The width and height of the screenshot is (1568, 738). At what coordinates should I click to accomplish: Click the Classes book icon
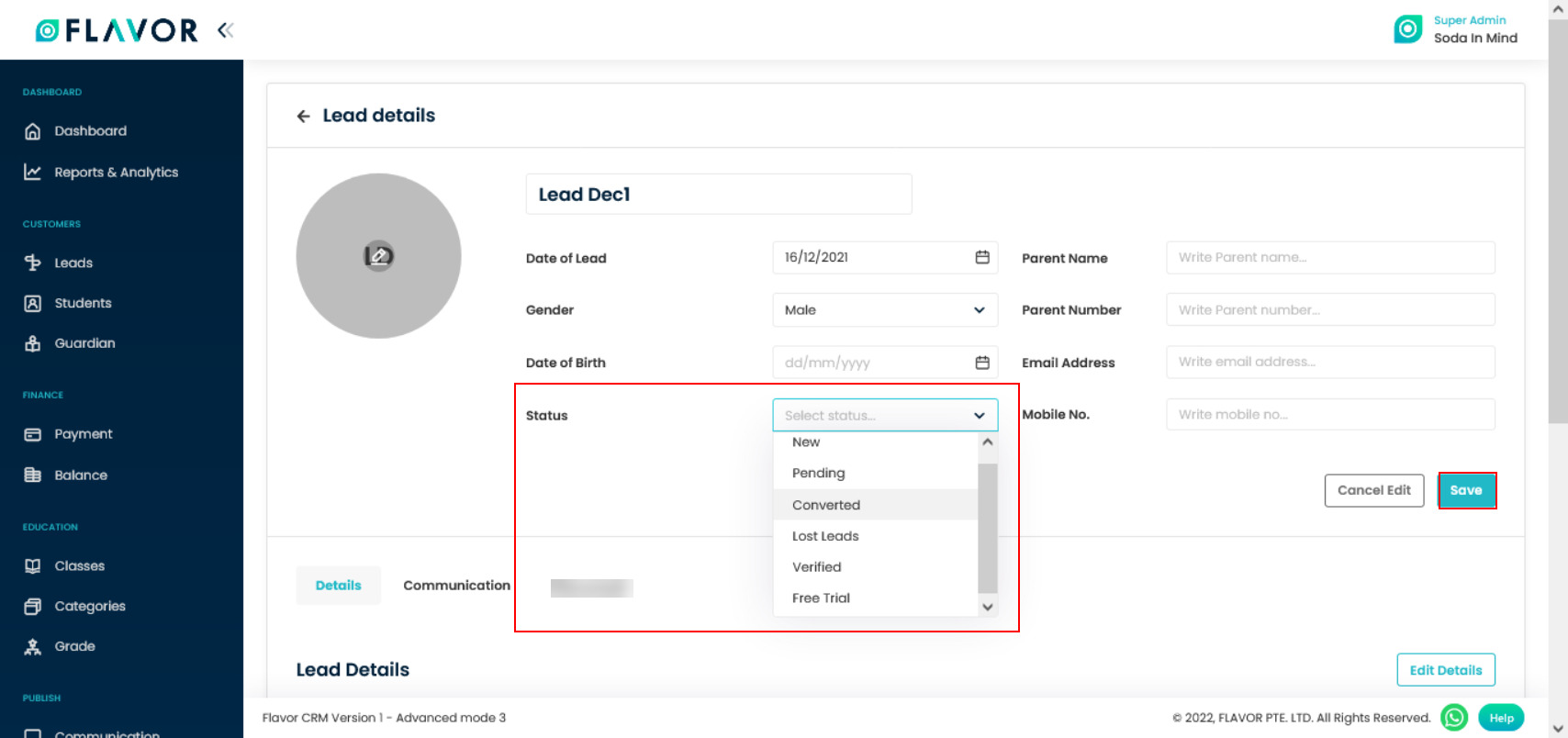point(33,565)
